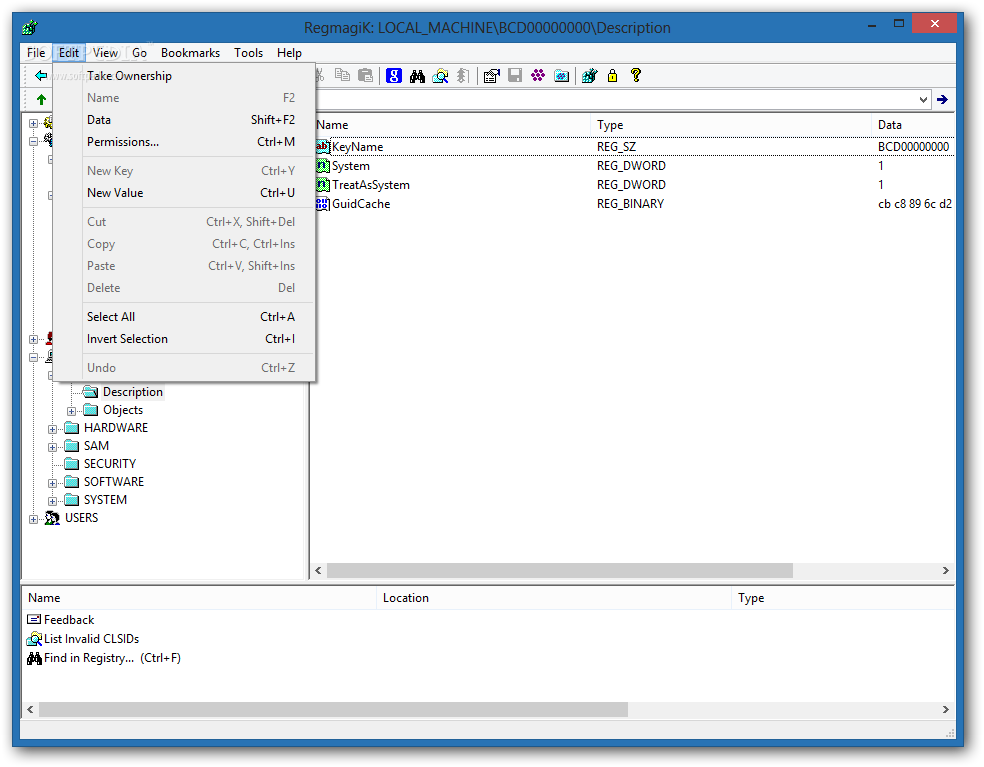984x767 pixels.
Task: Click the List Invalid CLSIDs icon
Action: click(x=34, y=639)
